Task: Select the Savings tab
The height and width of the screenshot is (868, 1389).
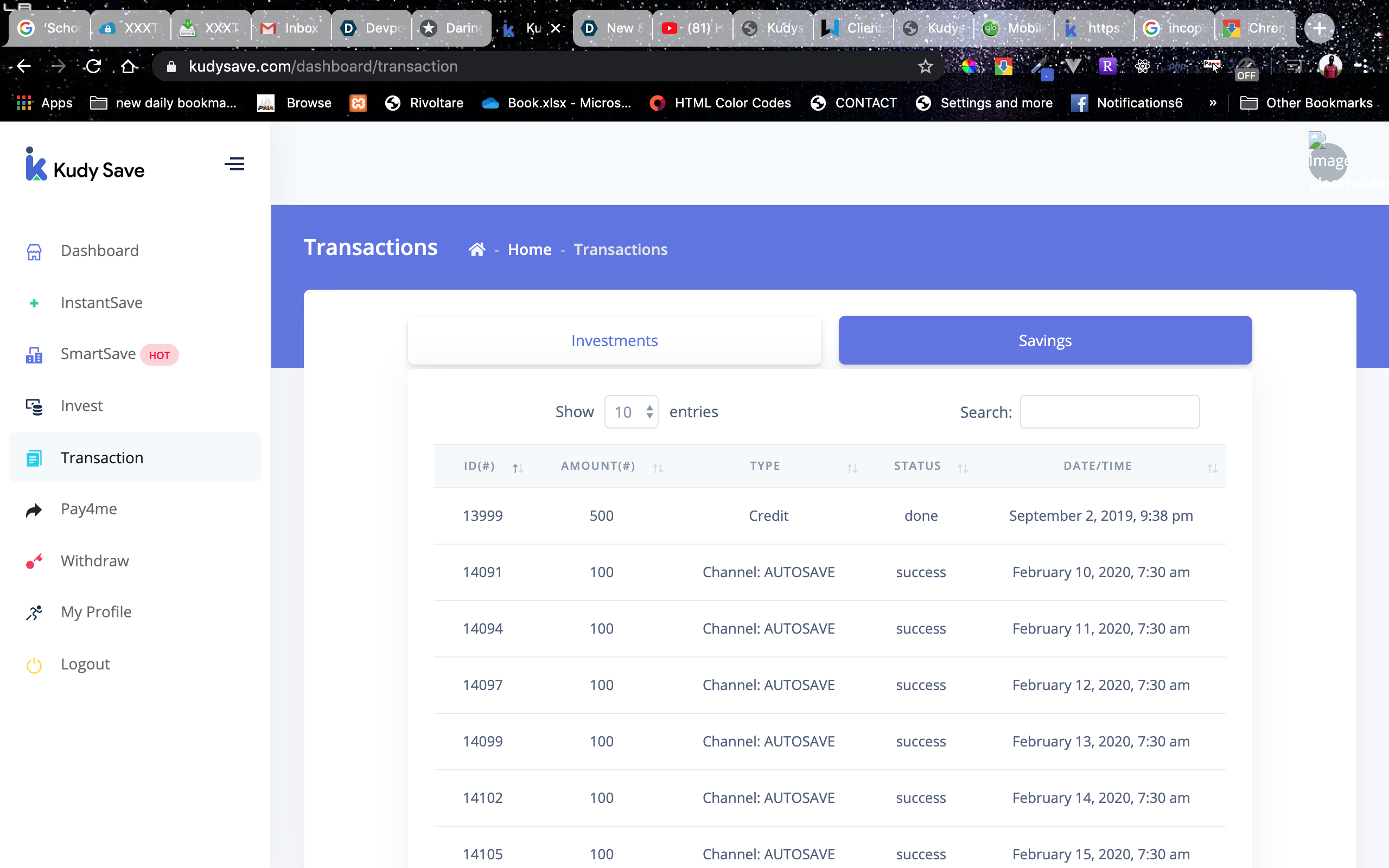Action: point(1044,341)
